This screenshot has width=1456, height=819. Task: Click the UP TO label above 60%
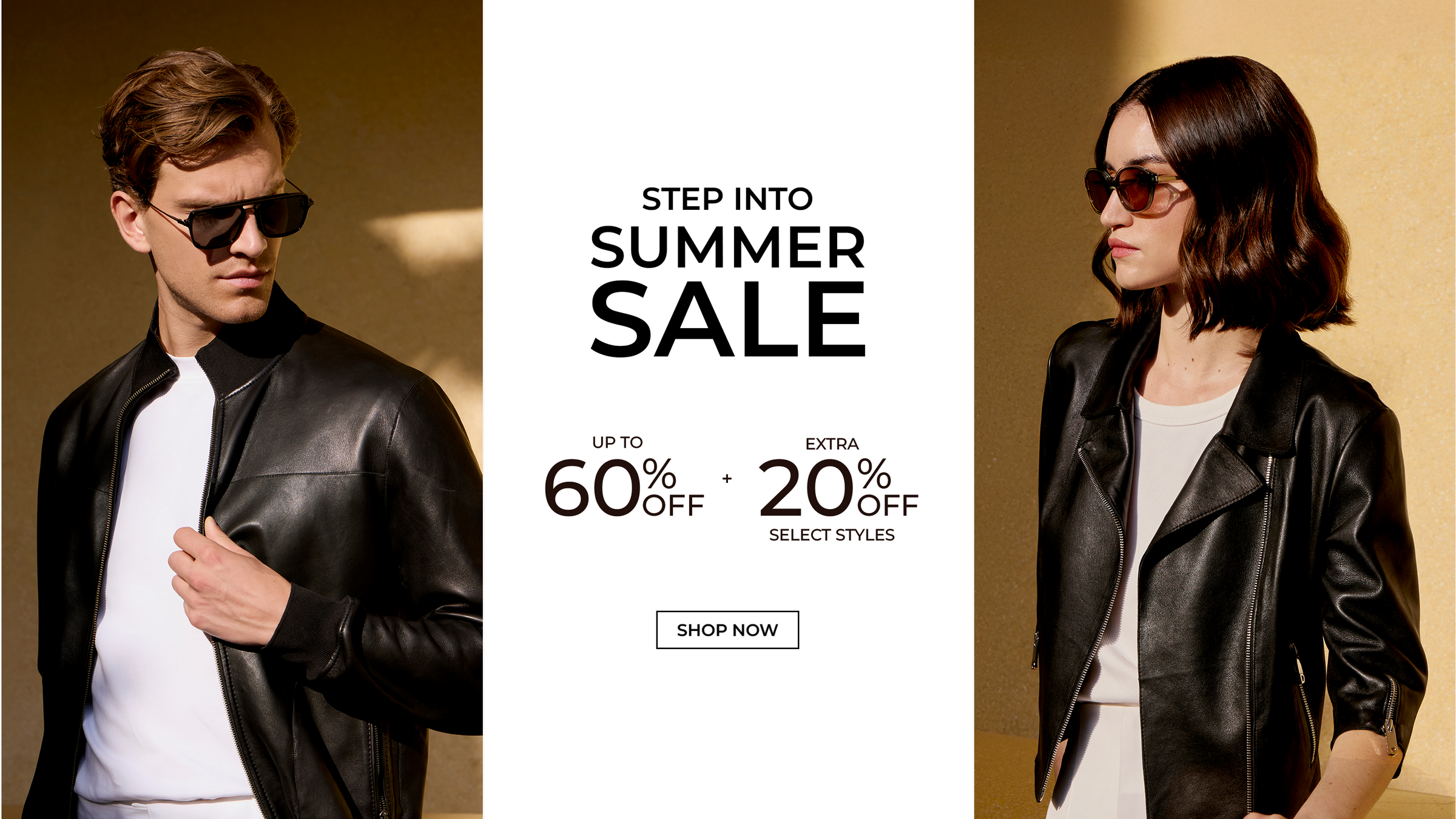(x=618, y=443)
